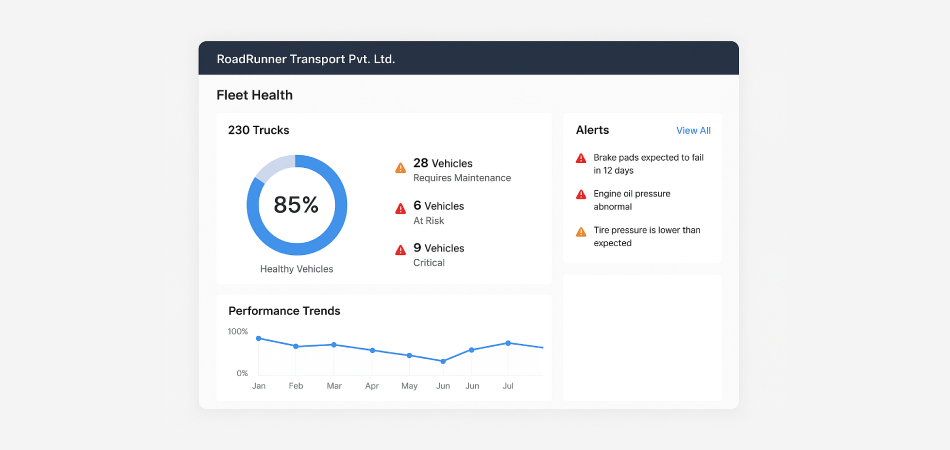Image resolution: width=950 pixels, height=450 pixels.
Task: Click the Jul data point in Performance Trends
Action: tap(508, 343)
